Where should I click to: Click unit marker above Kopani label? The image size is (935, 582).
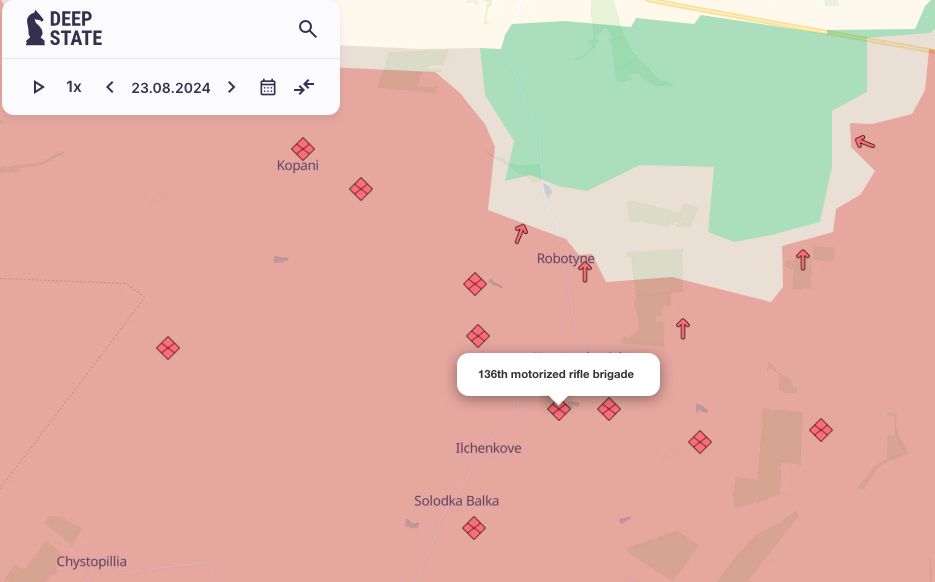tap(303, 149)
